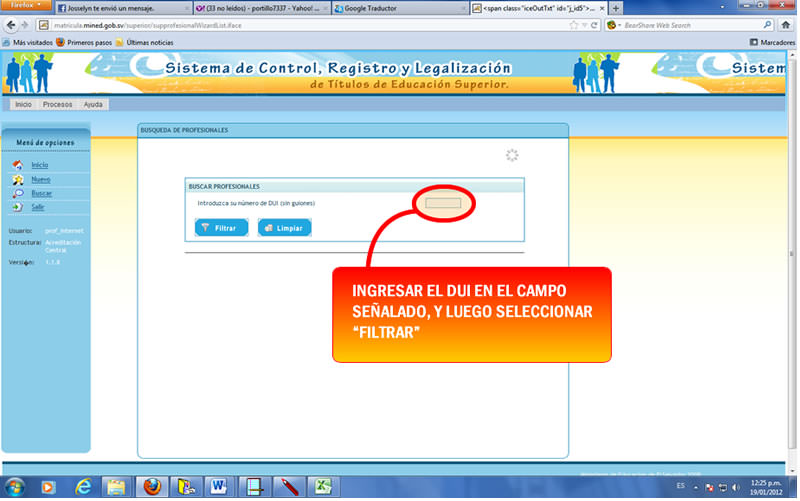Click the BUSCAR PROFESIONALES section header
800x501 pixels.
click(x=224, y=186)
